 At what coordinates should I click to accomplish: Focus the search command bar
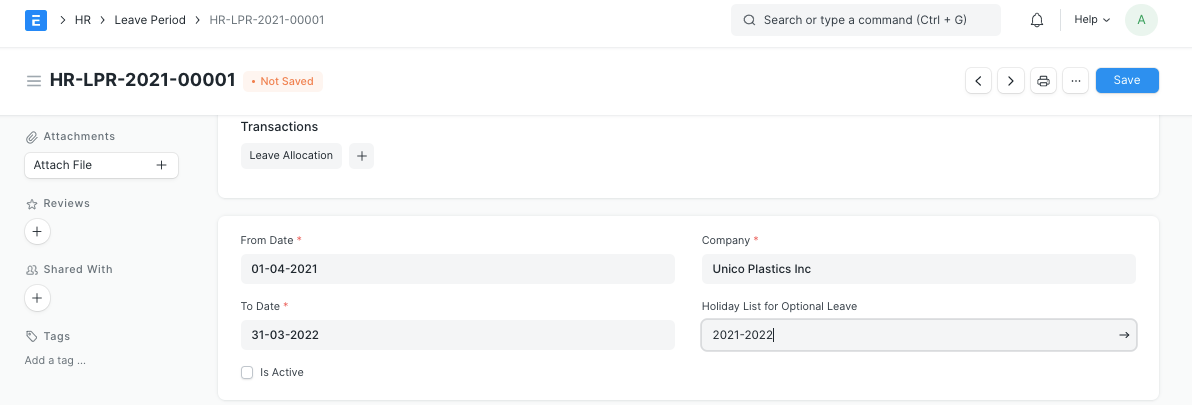pos(866,20)
